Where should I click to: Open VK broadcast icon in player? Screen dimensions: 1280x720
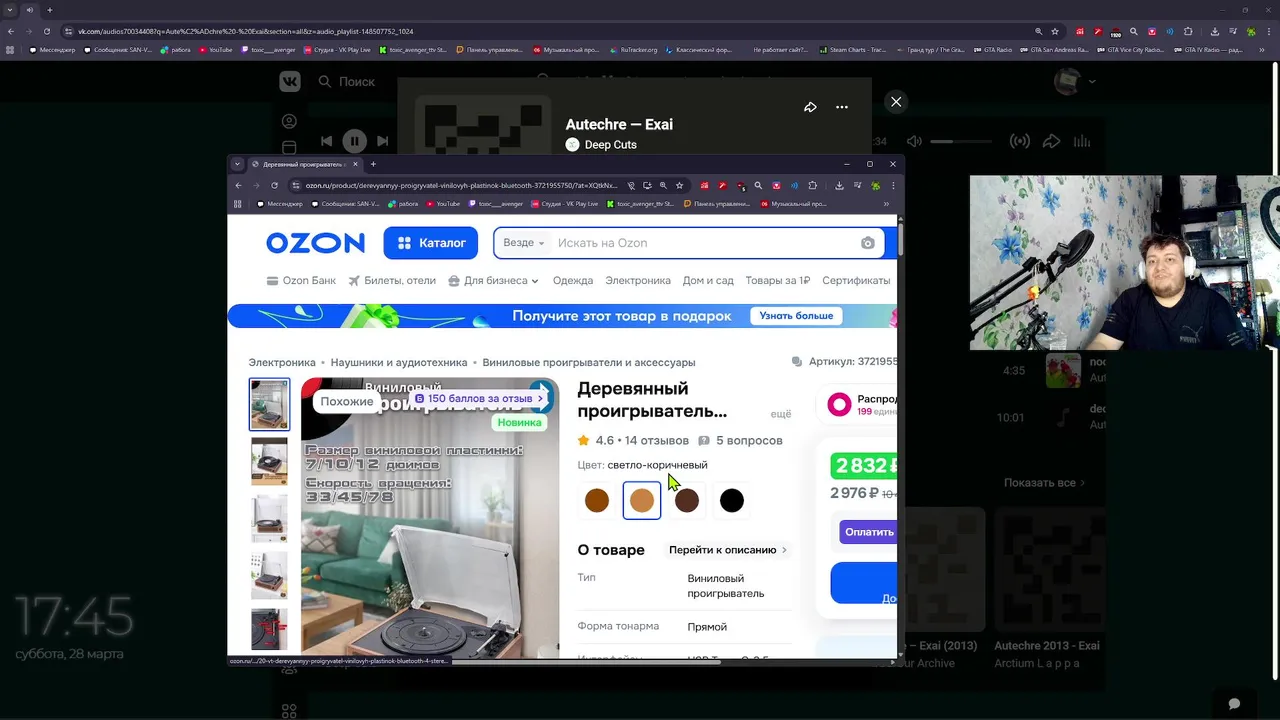[x=1019, y=142]
